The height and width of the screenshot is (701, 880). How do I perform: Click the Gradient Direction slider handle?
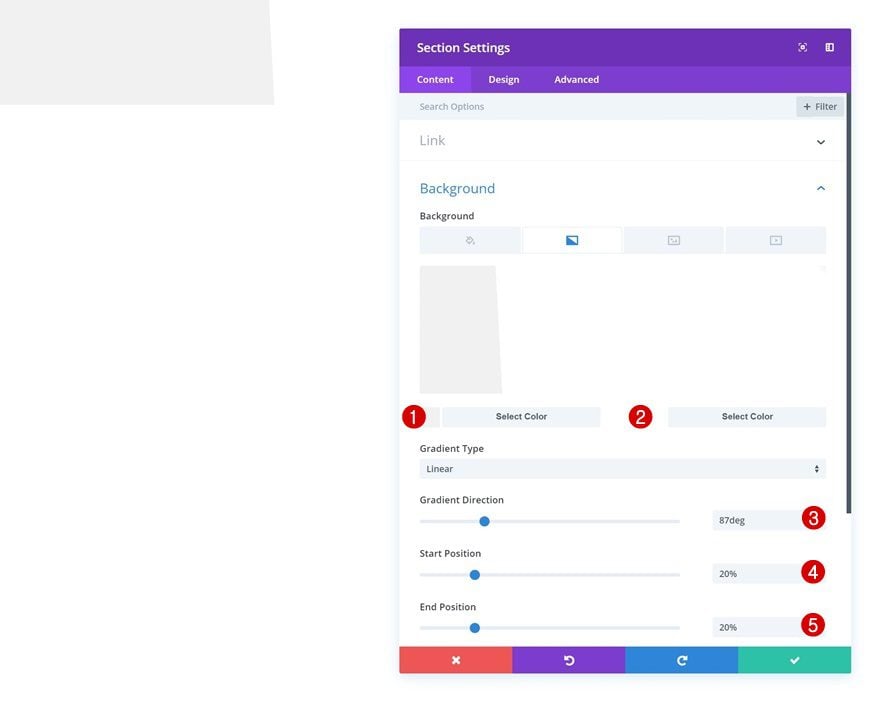[484, 521]
